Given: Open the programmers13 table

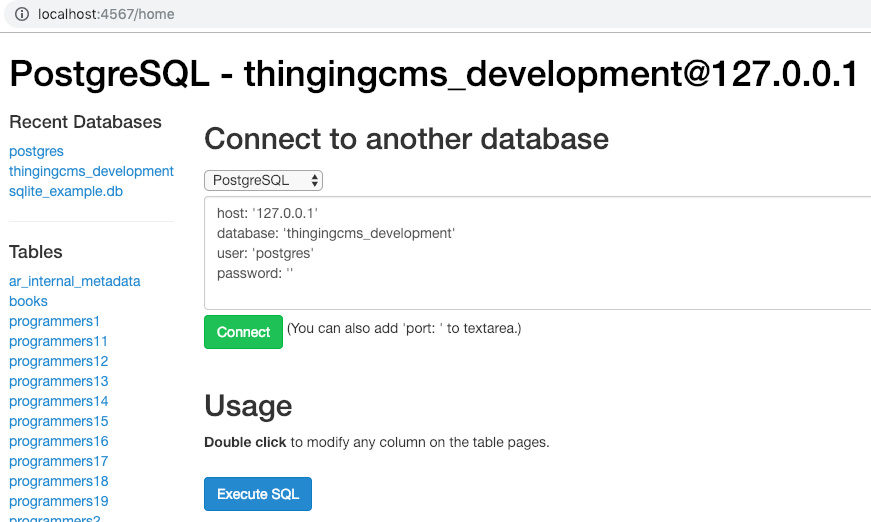Looking at the screenshot, I should click(x=58, y=381).
